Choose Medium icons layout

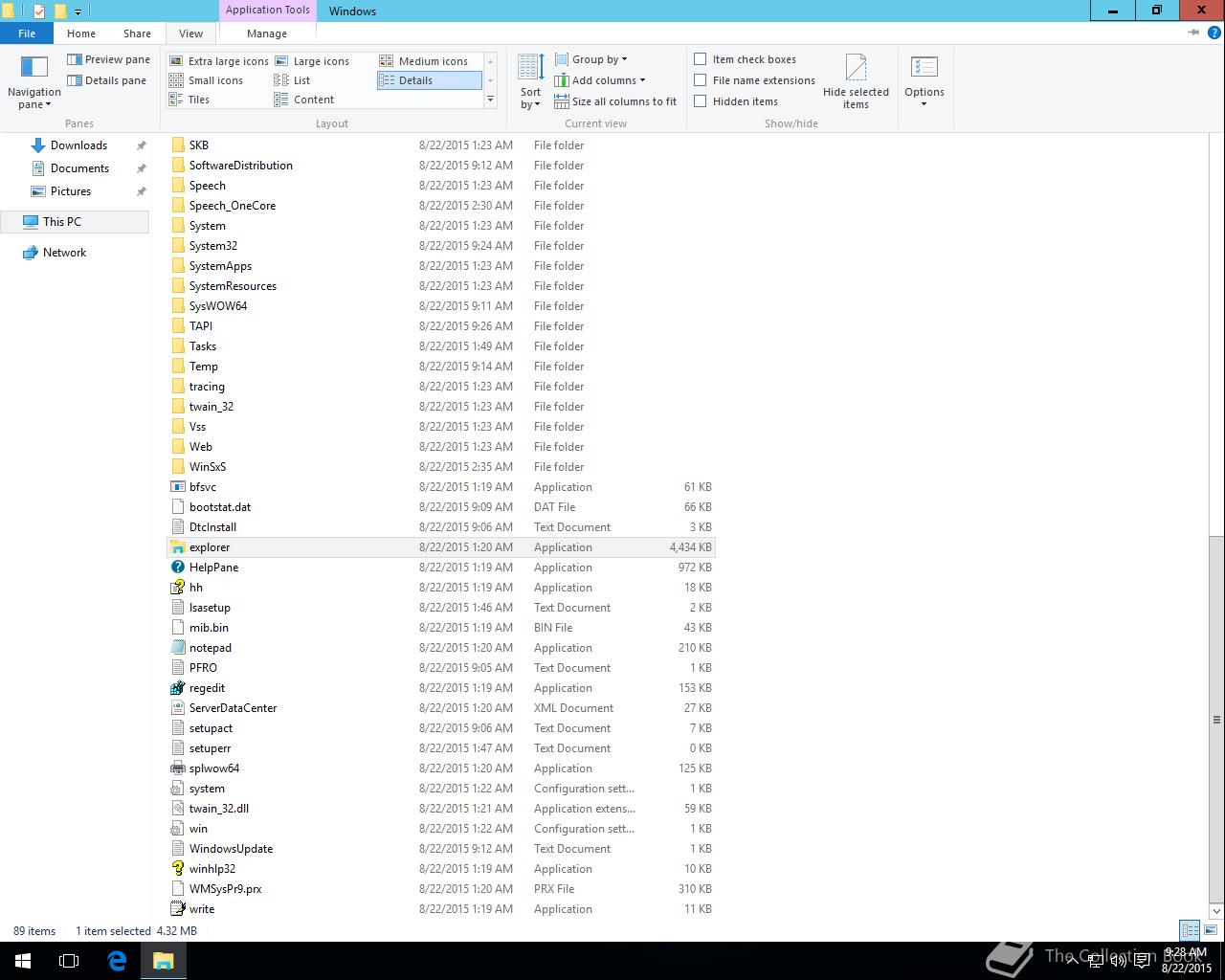point(424,61)
